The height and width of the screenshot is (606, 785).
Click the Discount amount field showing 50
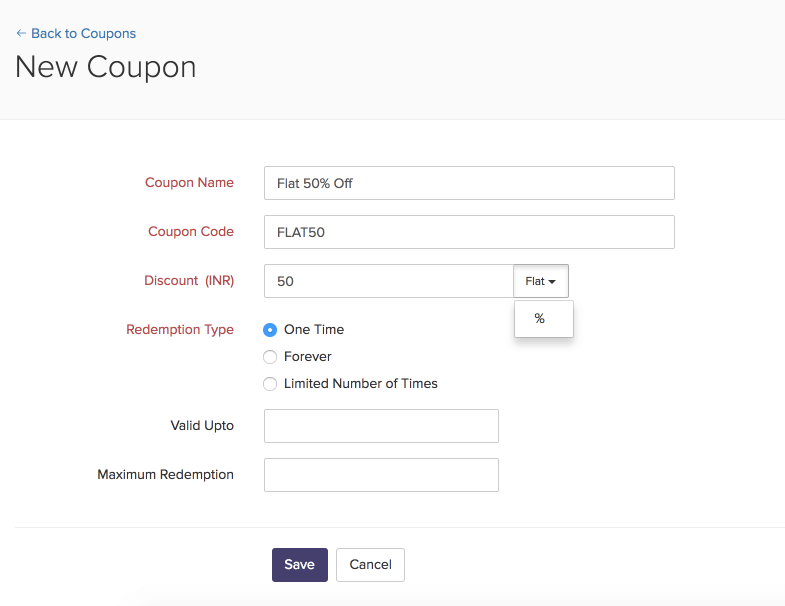pyautogui.click(x=389, y=281)
